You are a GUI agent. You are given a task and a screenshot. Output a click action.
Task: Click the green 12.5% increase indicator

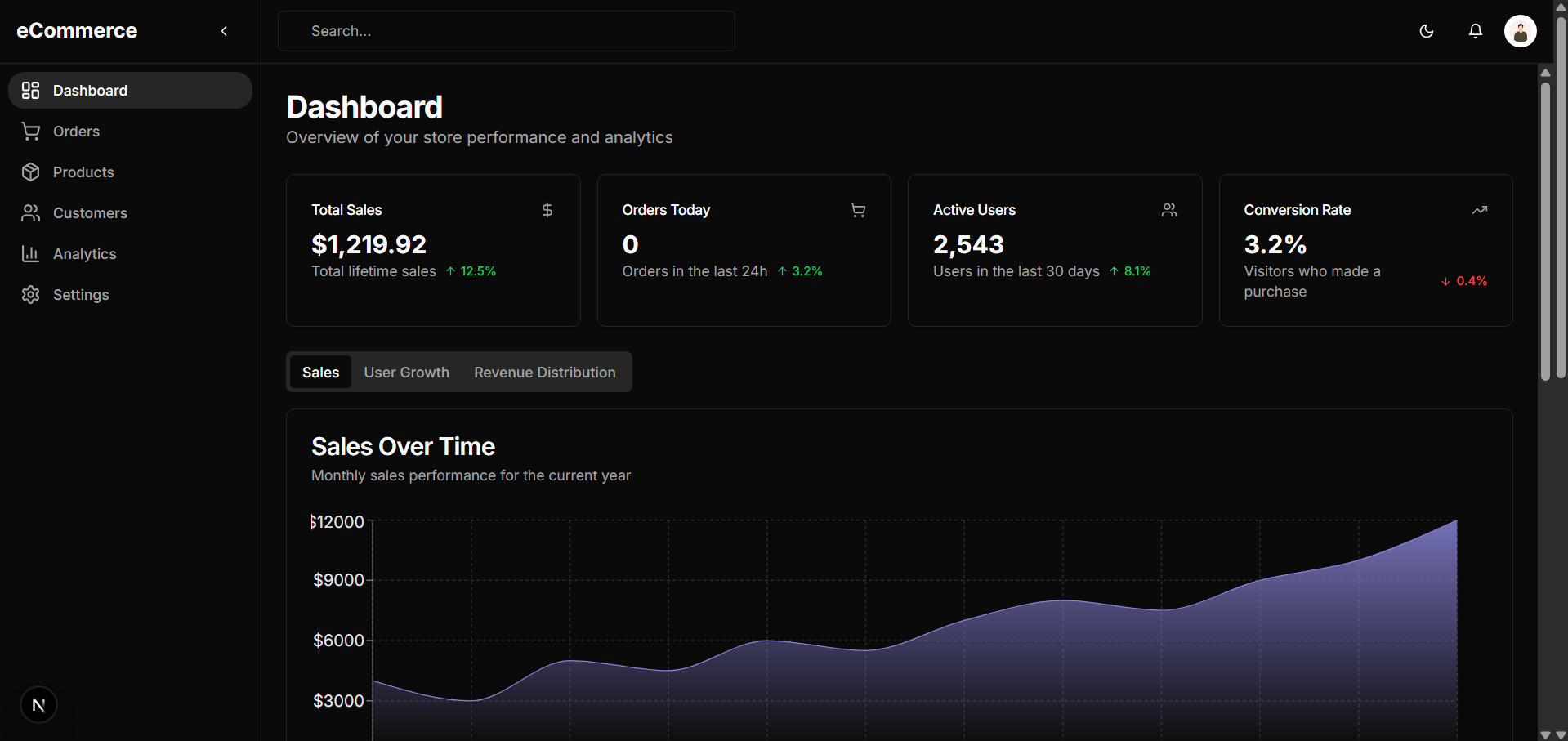click(x=471, y=271)
